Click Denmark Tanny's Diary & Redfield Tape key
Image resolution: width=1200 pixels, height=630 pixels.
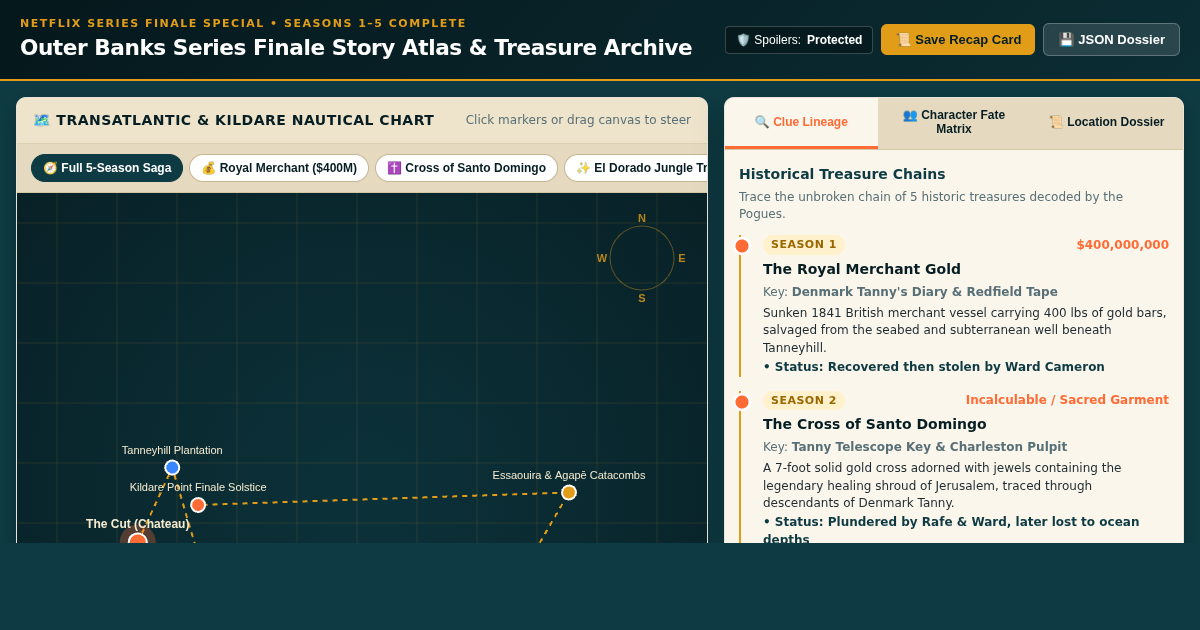(x=925, y=292)
